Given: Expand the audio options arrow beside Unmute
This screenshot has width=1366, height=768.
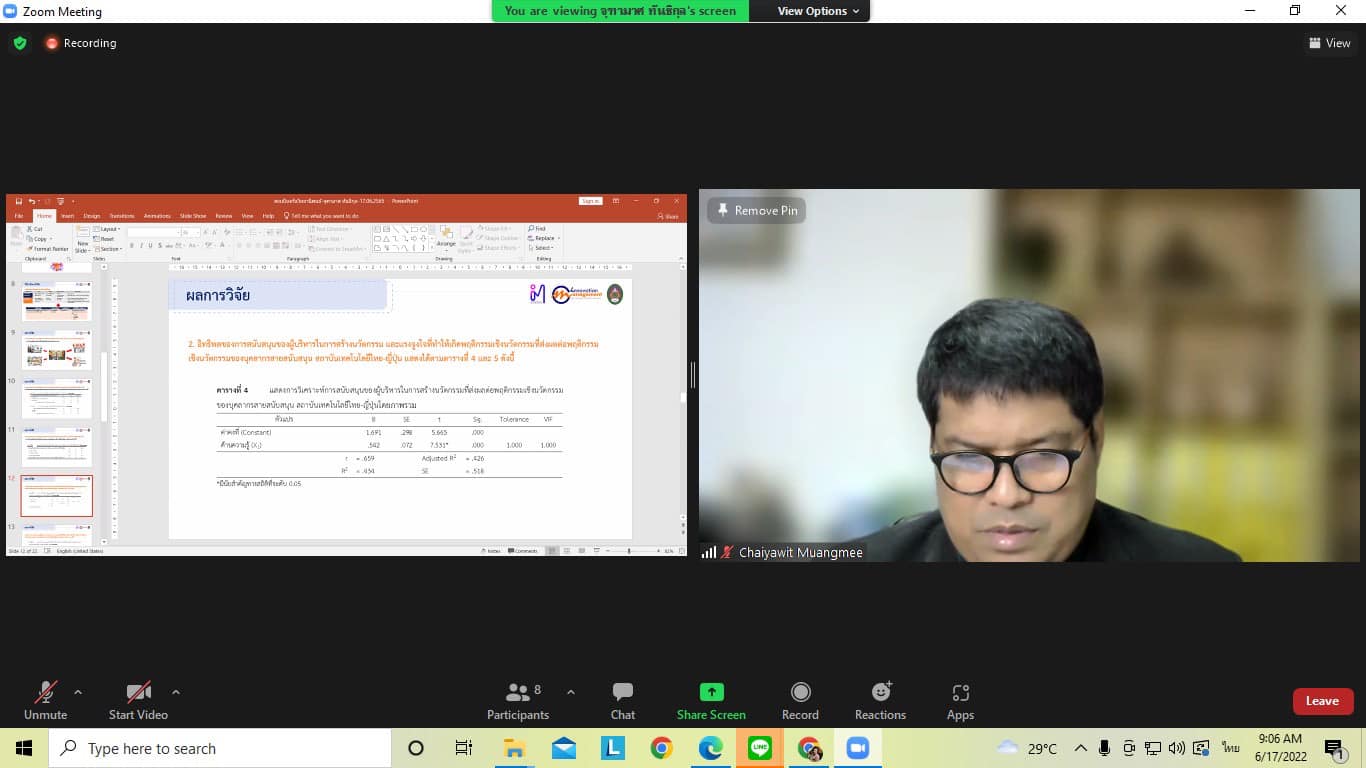Looking at the screenshot, I should click(x=78, y=692).
